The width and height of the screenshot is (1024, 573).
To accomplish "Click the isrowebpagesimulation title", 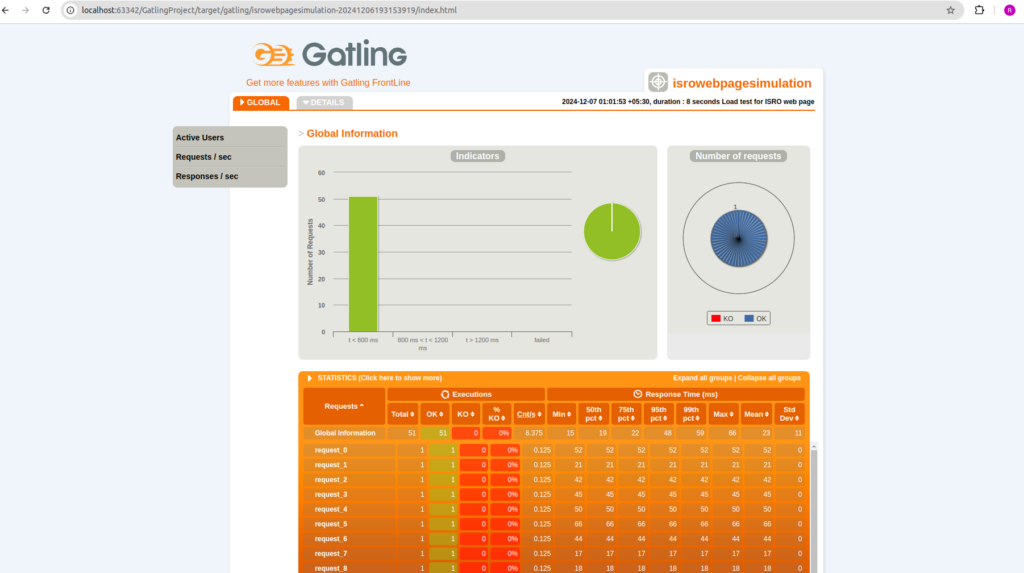I will tap(742, 83).
